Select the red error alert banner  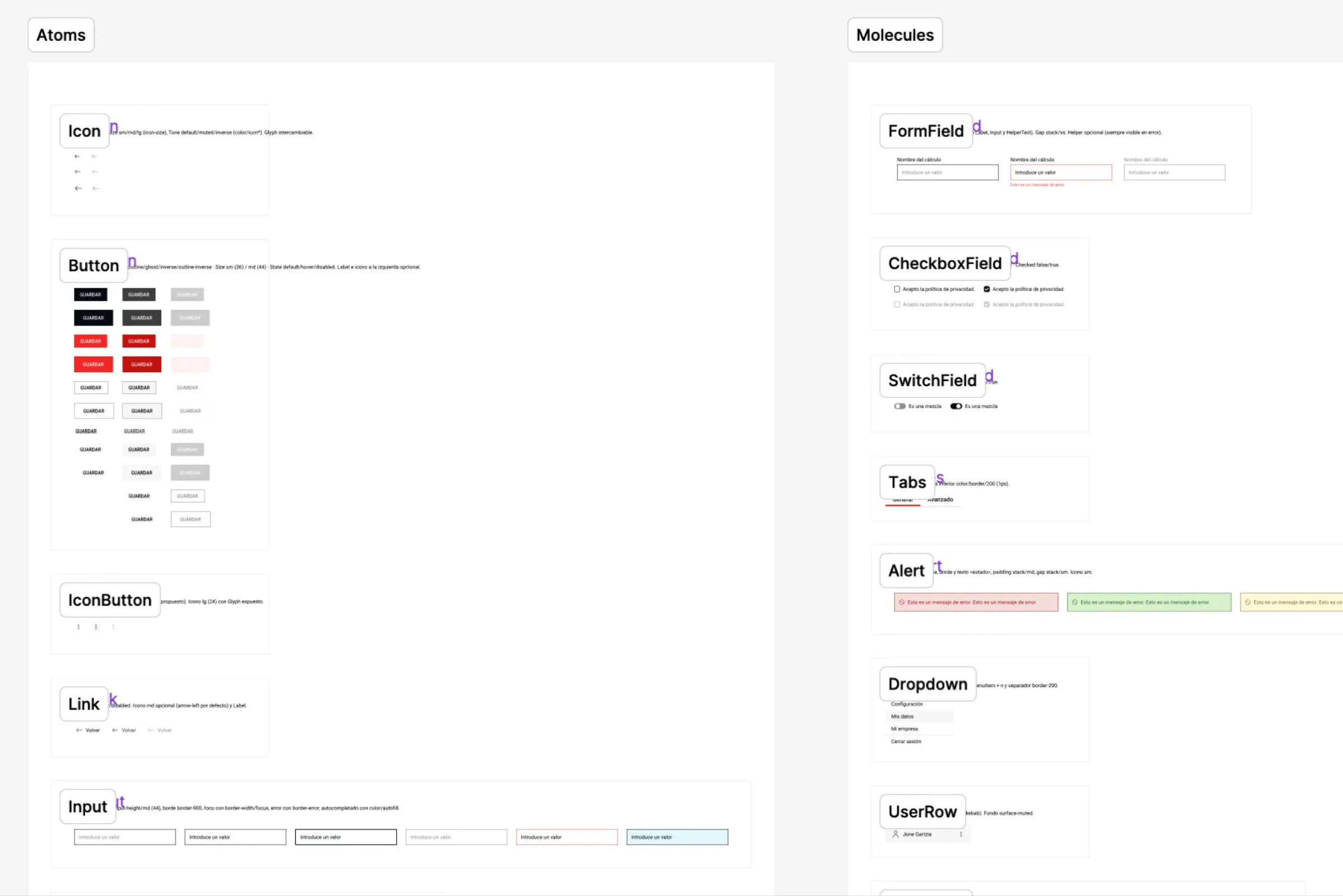click(x=976, y=602)
